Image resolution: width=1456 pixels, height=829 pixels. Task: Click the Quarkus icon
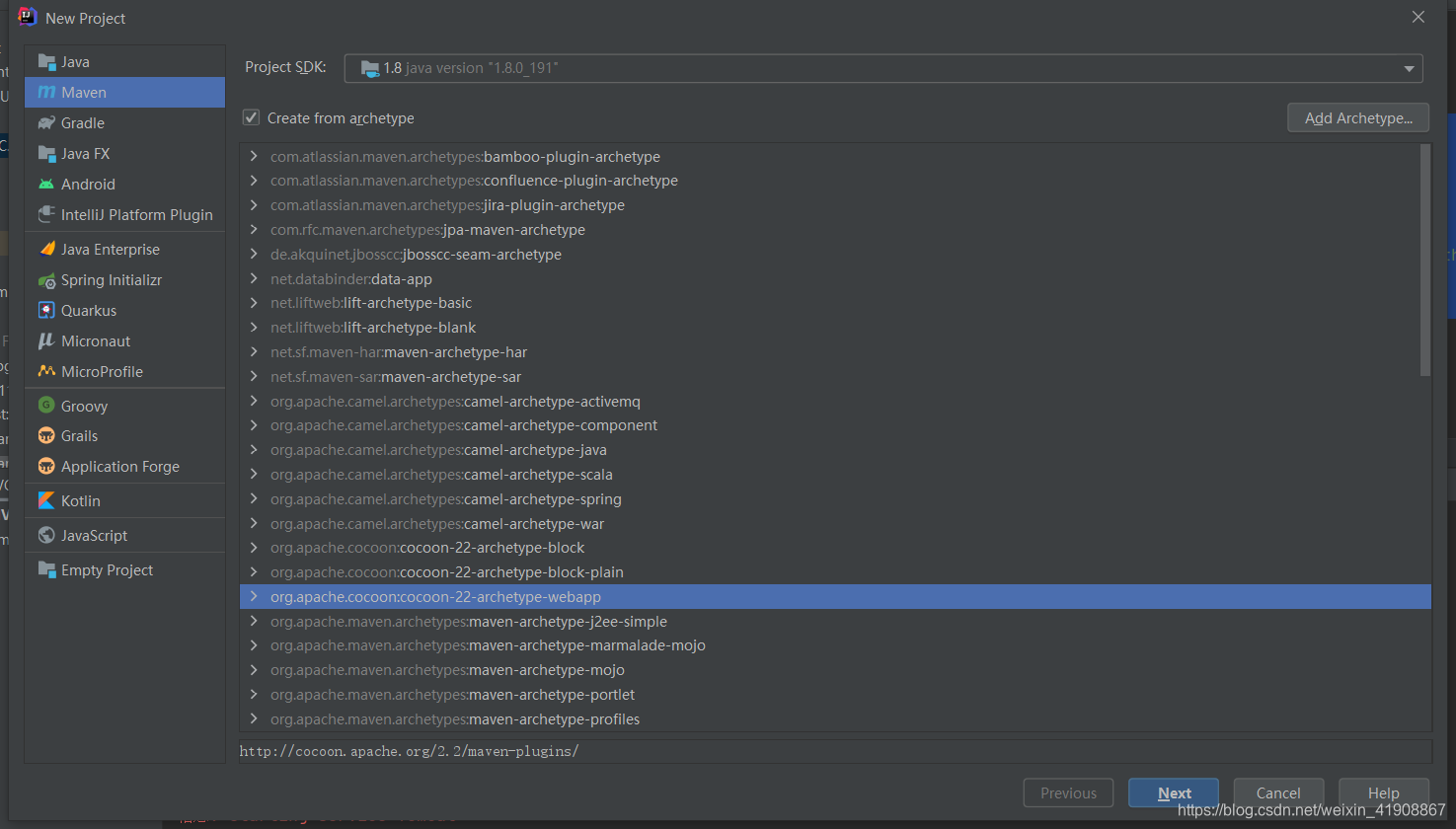pos(46,311)
